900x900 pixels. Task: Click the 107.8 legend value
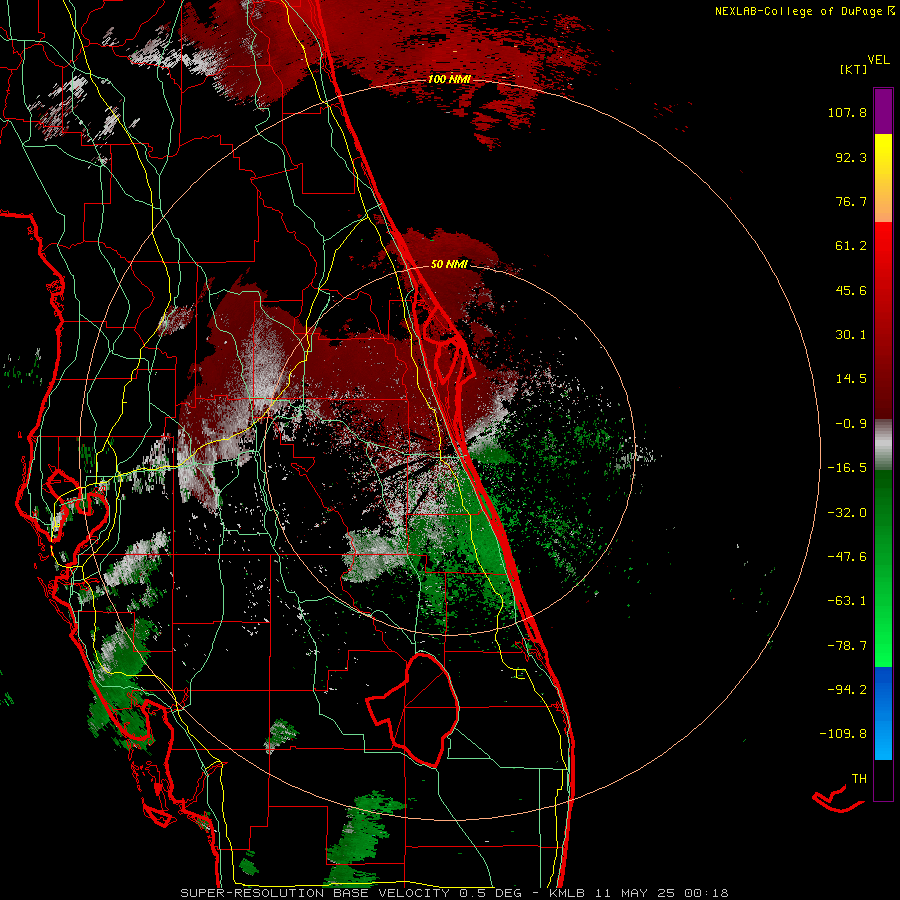(847, 112)
